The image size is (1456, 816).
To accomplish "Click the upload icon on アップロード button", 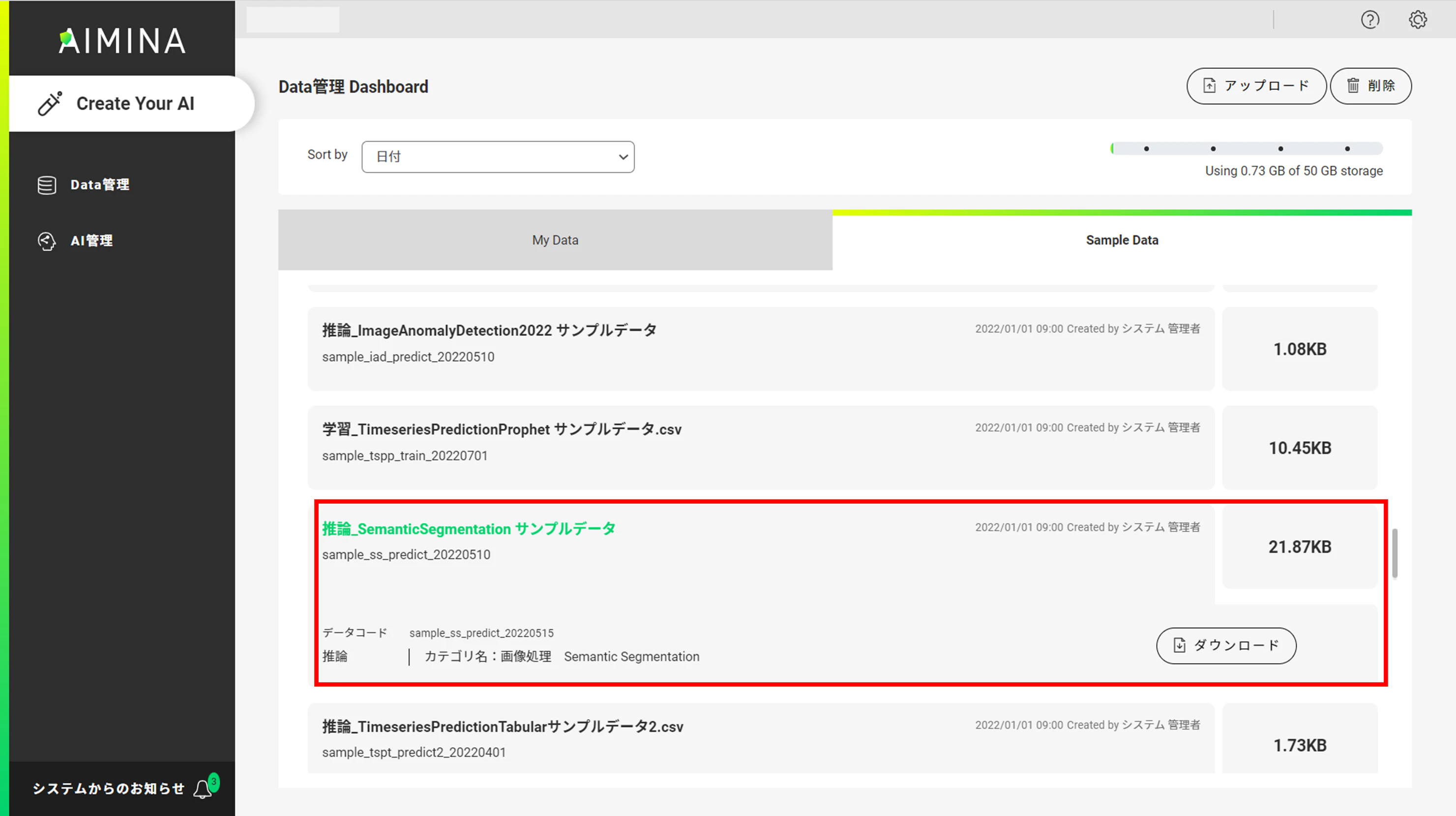I will point(1210,86).
